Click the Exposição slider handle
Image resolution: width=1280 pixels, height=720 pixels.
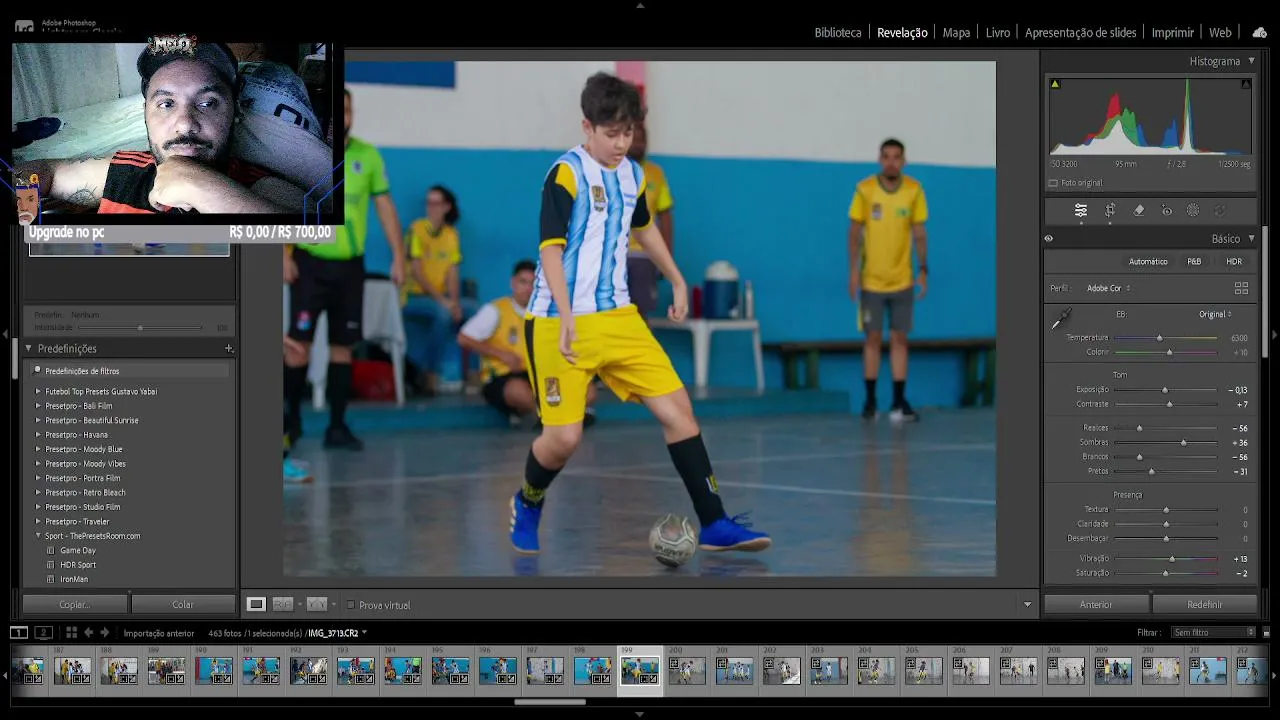(x=1164, y=390)
